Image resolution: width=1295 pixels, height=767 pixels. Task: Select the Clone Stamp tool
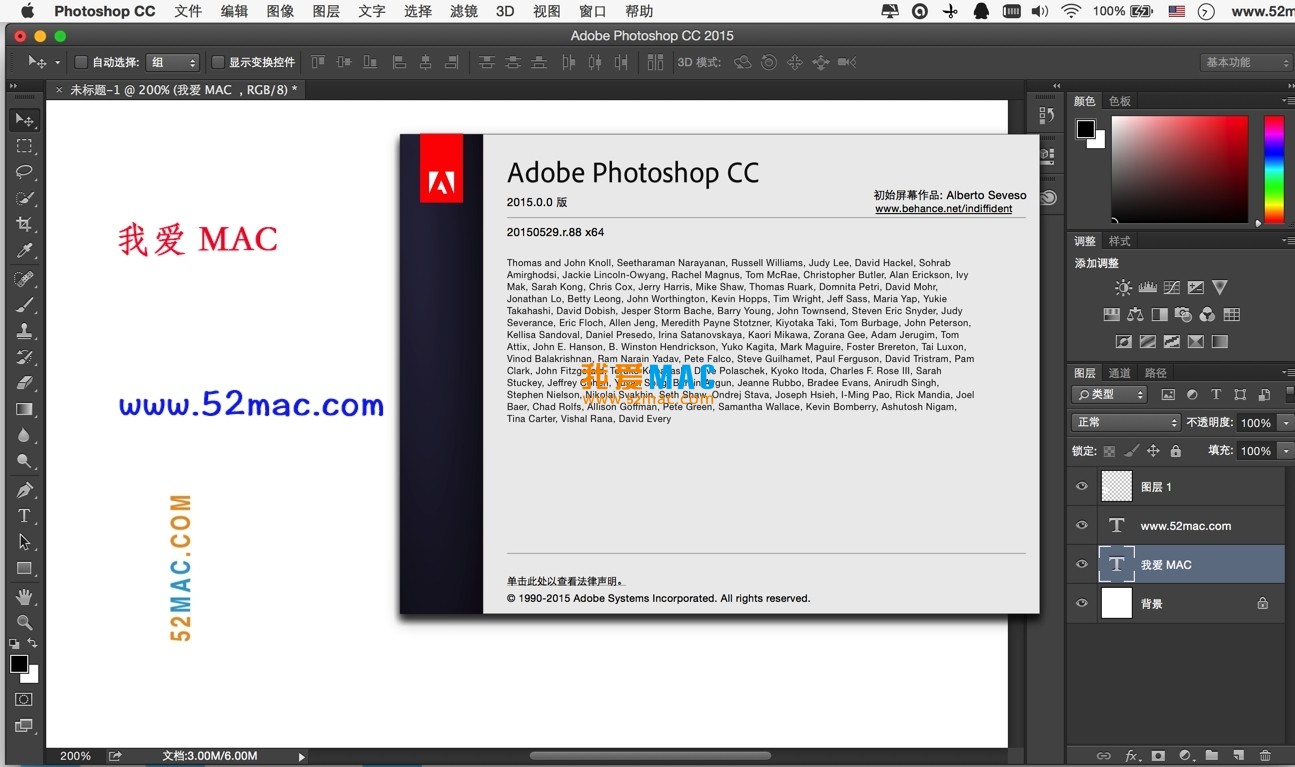pyautogui.click(x=24, y=331)
